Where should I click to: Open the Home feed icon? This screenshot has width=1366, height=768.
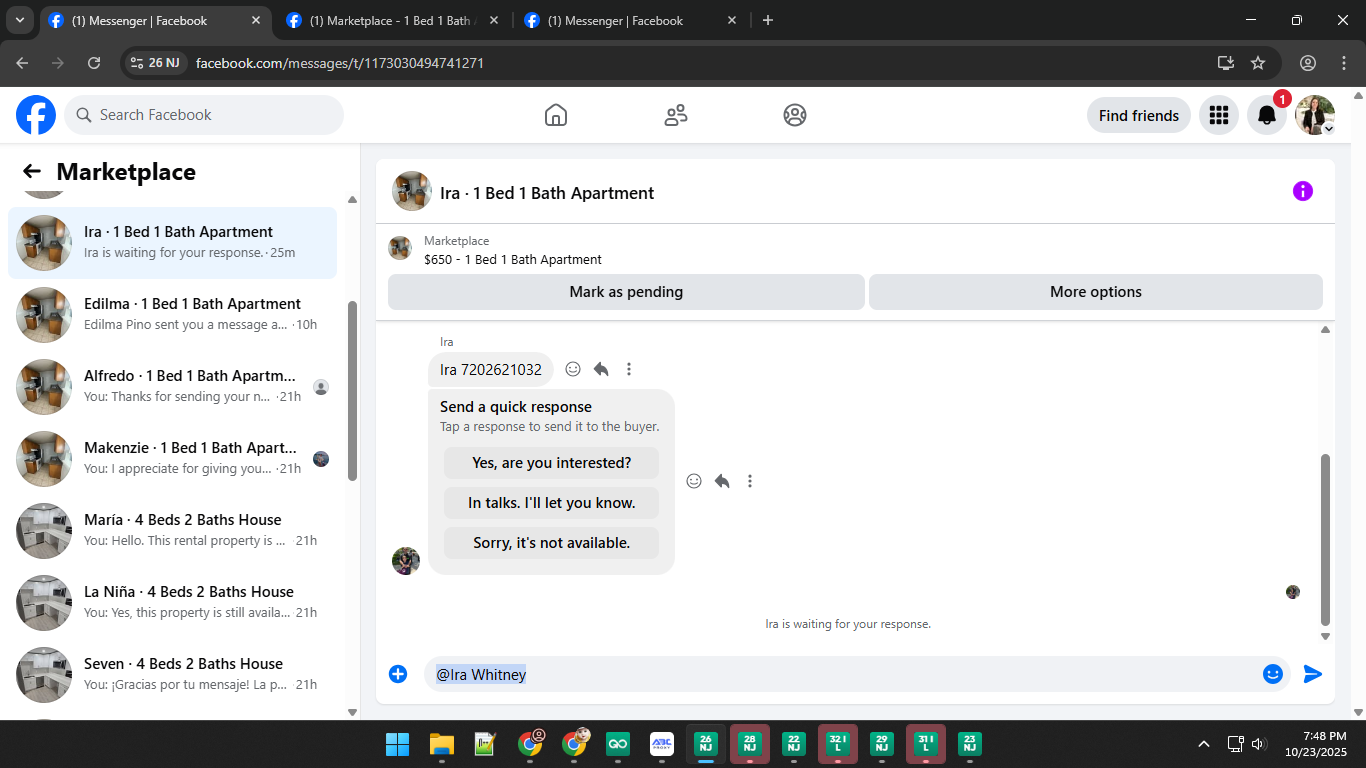click(556, 115)
